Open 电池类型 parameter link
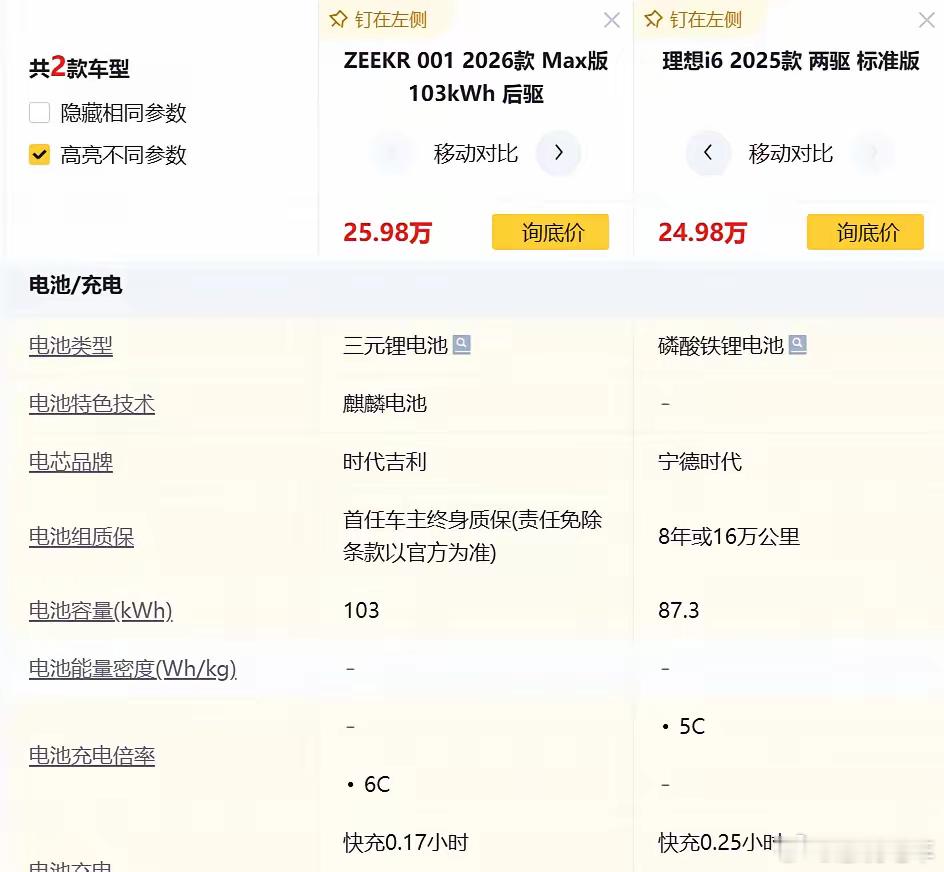This screenshot has height=872, width=944. (x=71, y=346)
